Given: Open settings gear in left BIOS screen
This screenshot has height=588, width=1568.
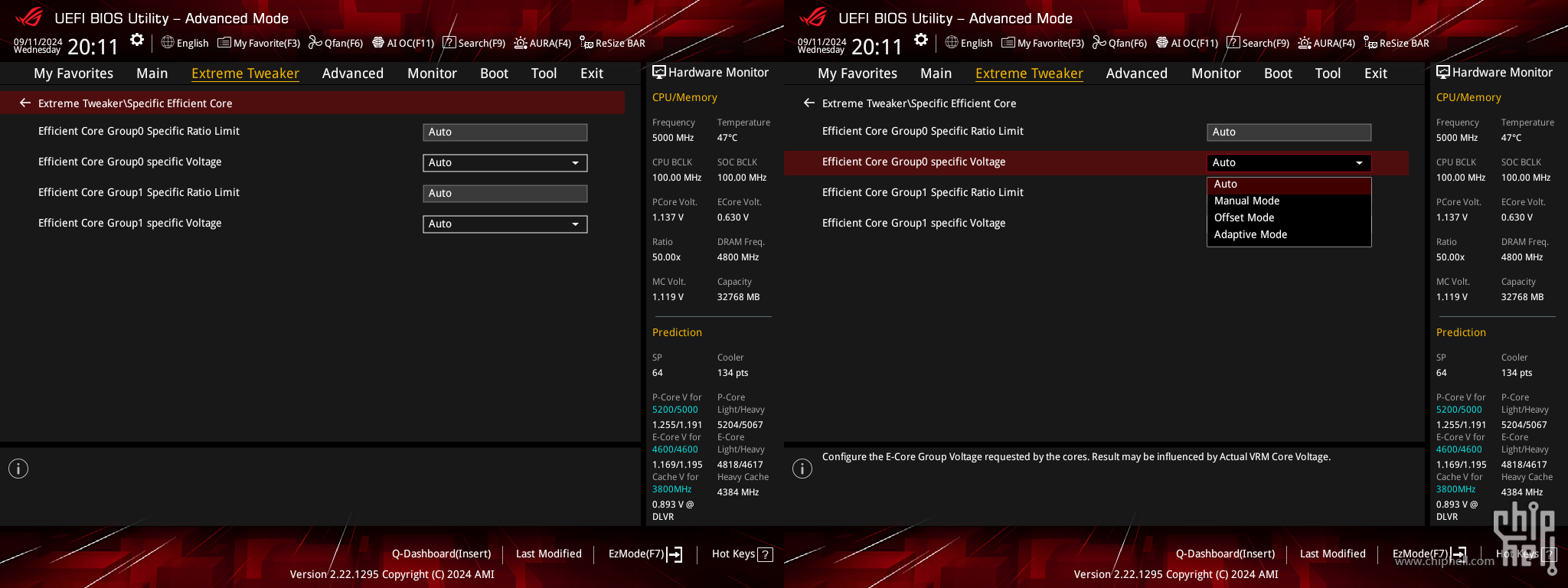Looking at the screenshot, I should [x=137, y=40].
